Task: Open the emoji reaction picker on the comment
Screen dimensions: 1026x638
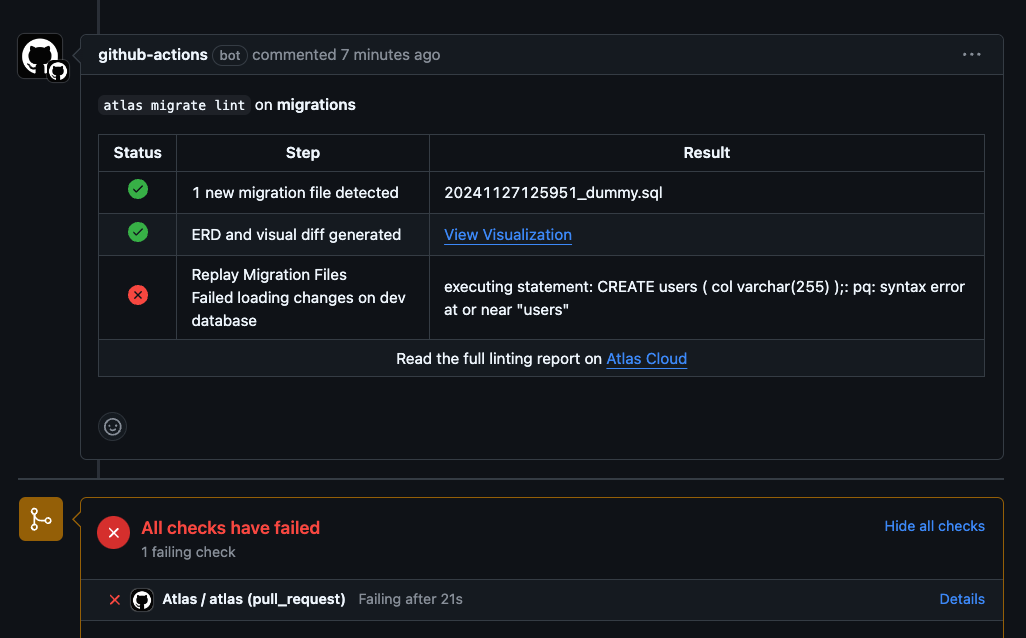Action: [x=112, y=427]
